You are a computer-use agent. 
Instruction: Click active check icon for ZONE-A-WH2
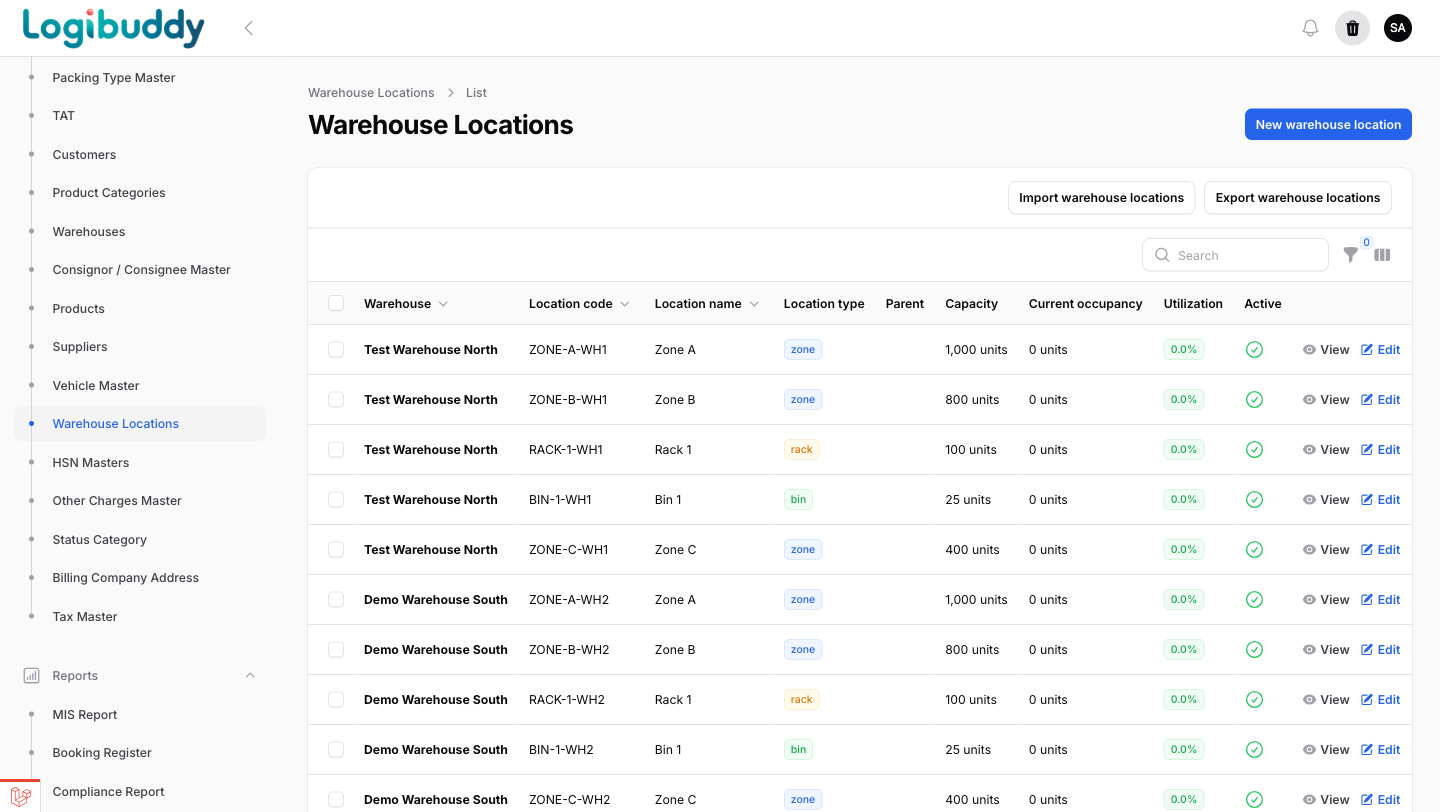coord(1254,600)
